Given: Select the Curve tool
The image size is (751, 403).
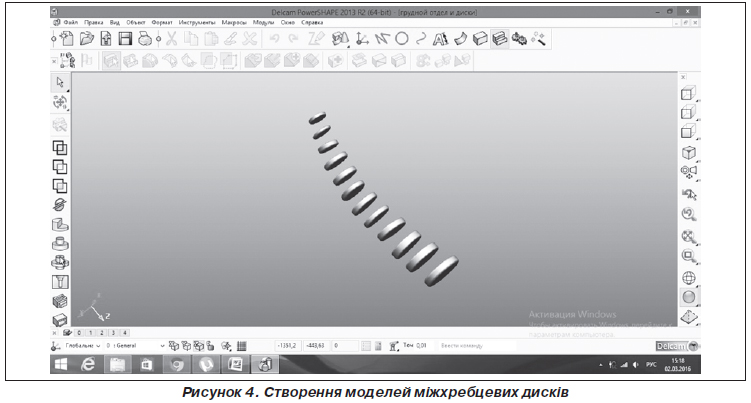Looking at the screenshot, I should coord(421,39).
